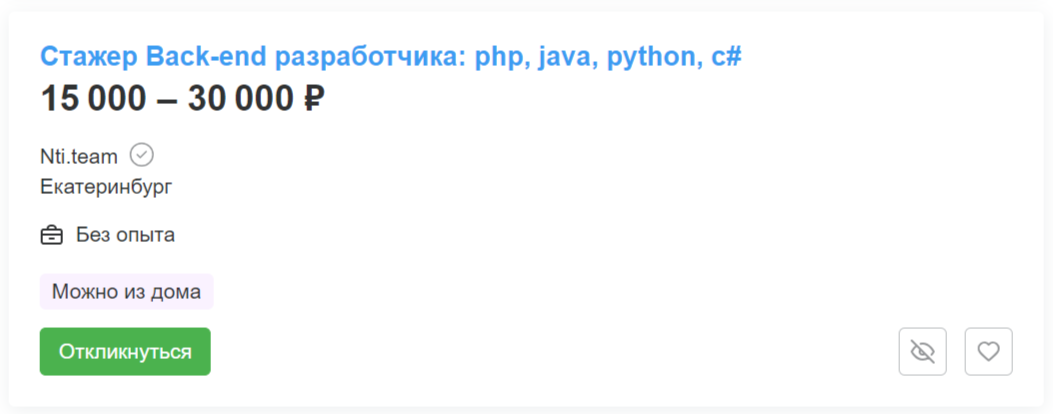Toggle the heart favorite button
Screen dimensions: 1053x414
tap(989, 351)
